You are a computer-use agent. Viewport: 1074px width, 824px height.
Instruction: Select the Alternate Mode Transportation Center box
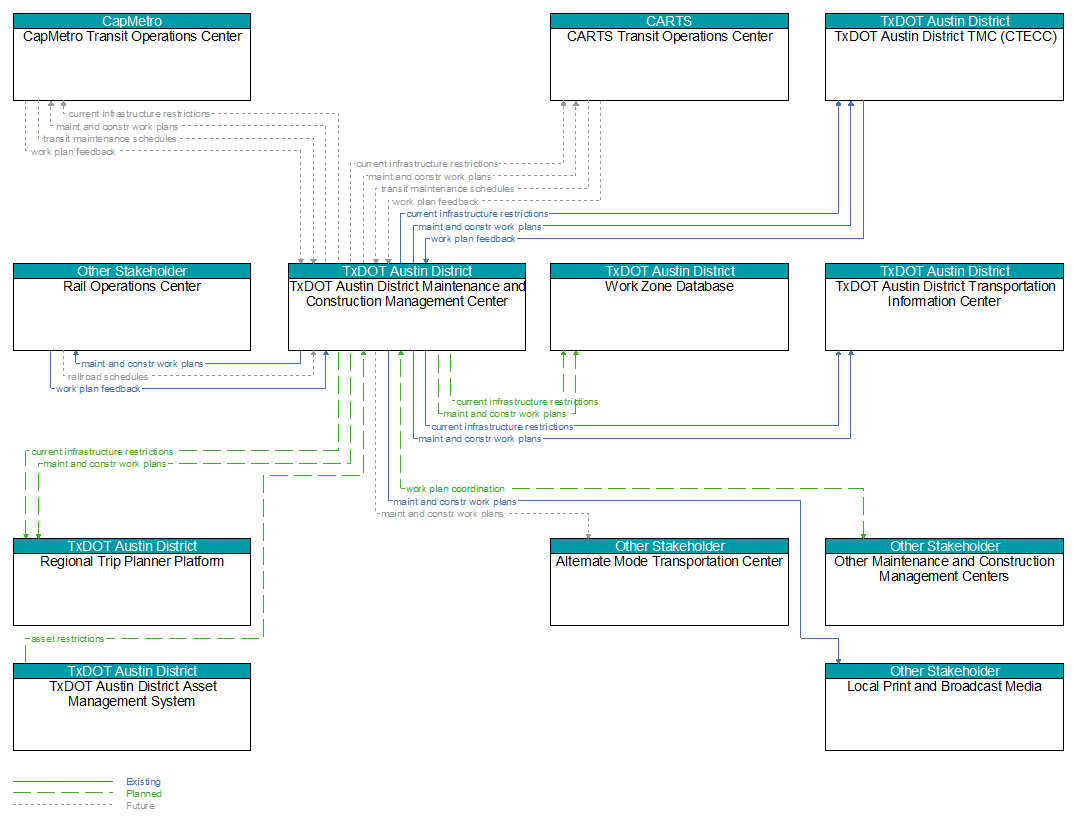[669, 582]
